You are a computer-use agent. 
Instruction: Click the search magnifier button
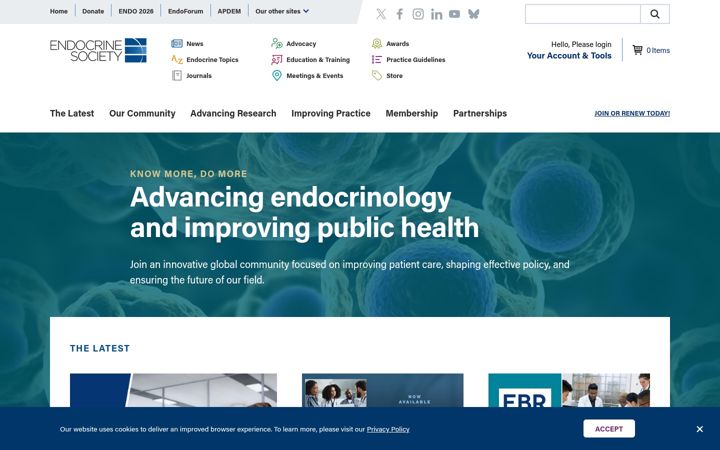point(655,14)
